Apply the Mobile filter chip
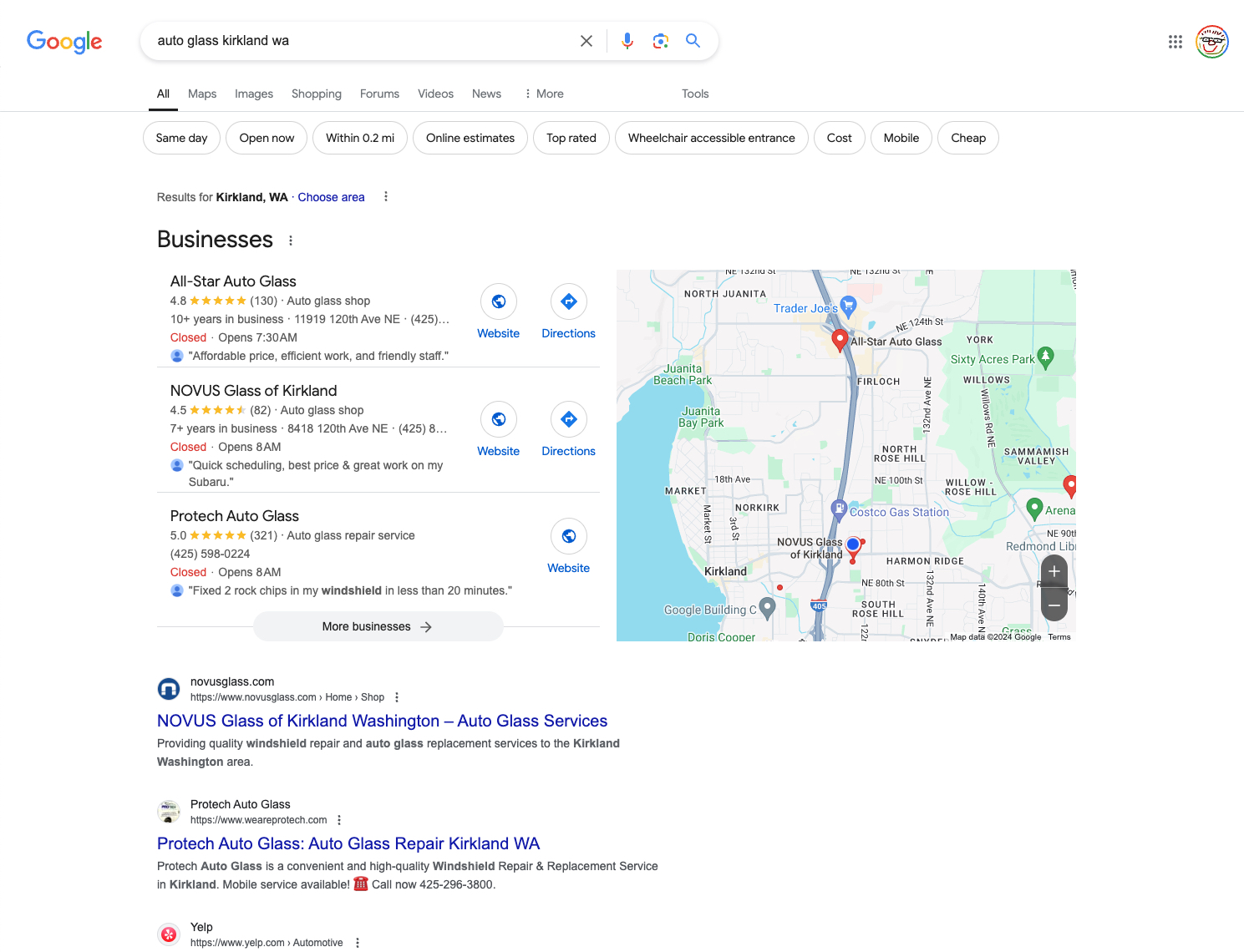Screen dimensions: 1244x952 click(x=901, y=138)
